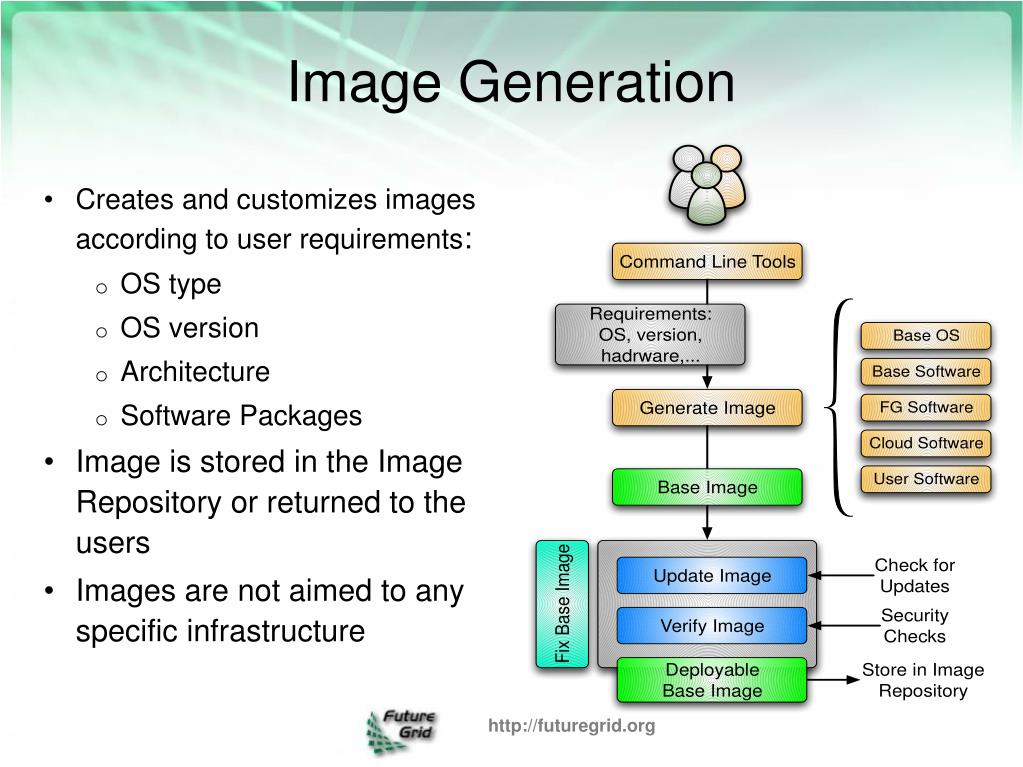Select the Verify Image box

(x=712, y=626)
